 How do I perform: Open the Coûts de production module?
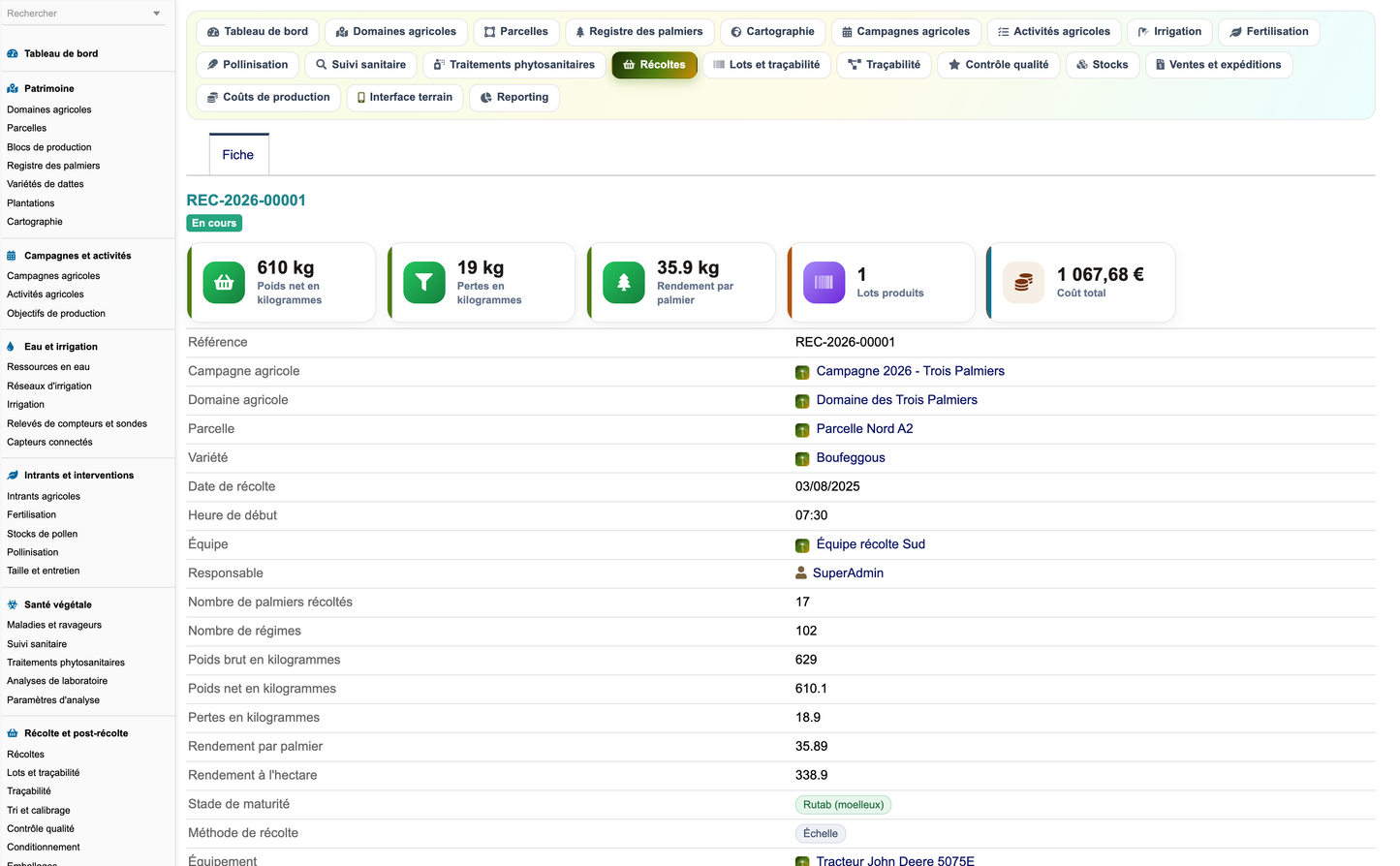tap(268, 98)
